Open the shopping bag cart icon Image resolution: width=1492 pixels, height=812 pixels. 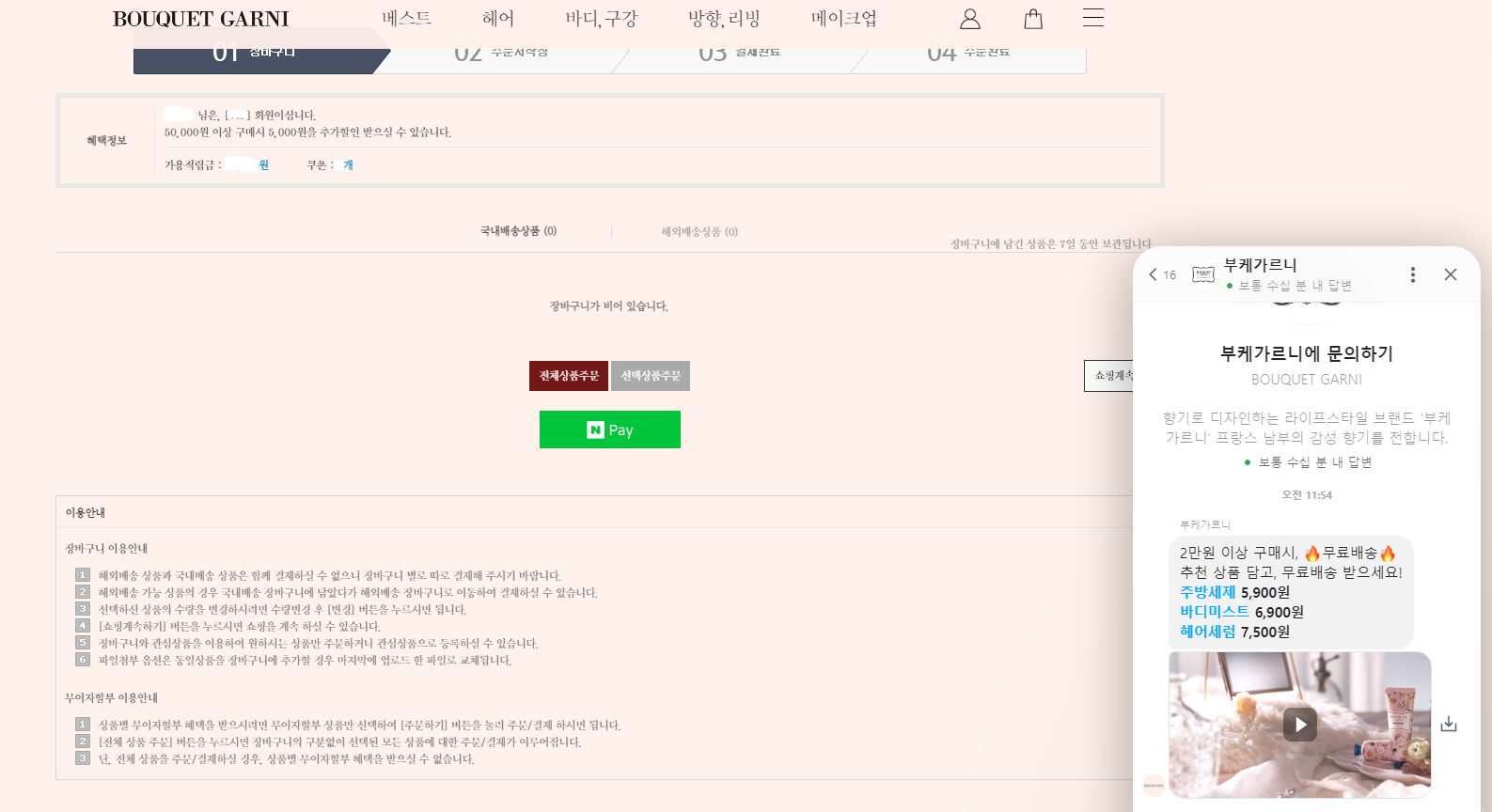coord(1032,19)
